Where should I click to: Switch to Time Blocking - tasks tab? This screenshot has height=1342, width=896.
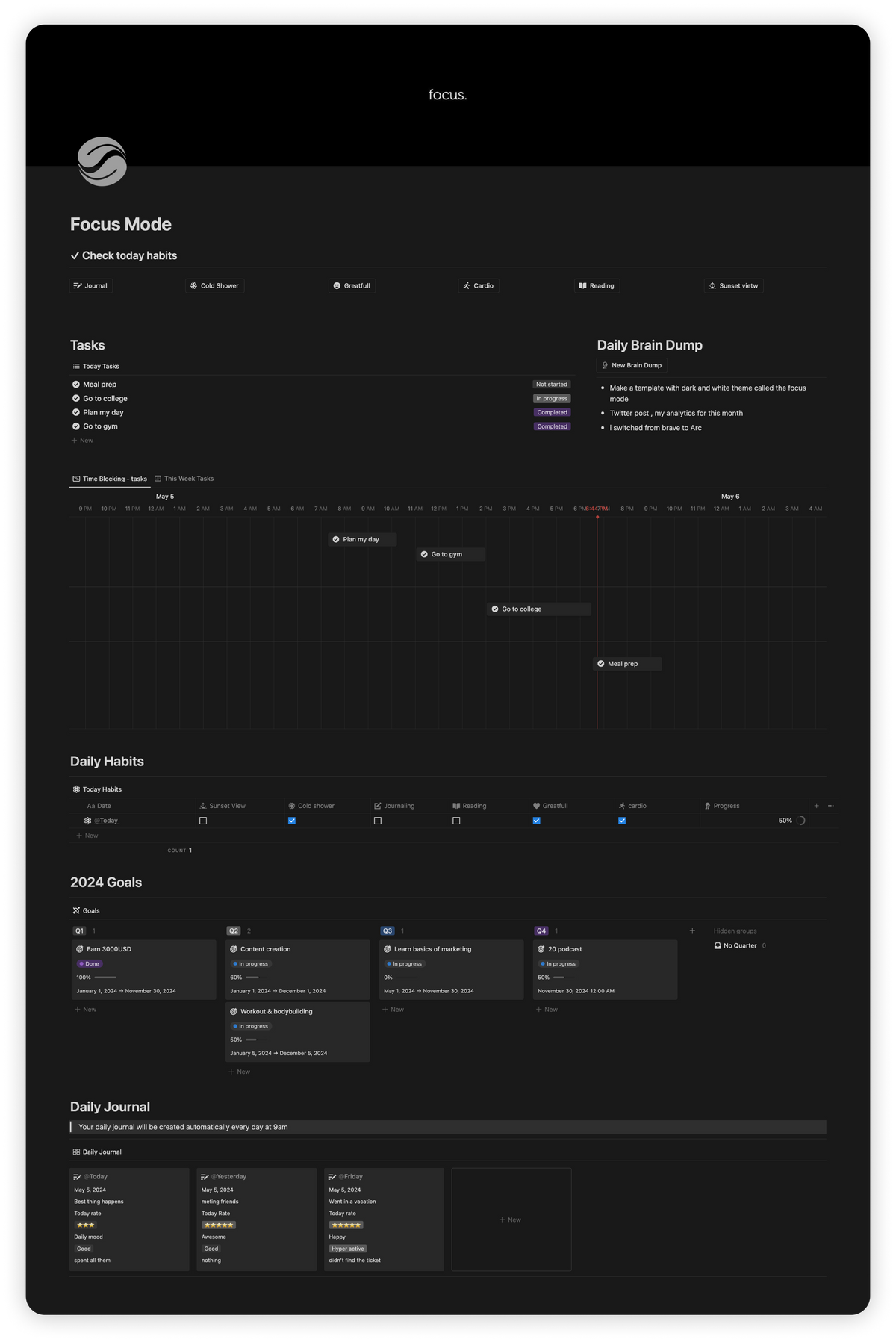click(110, 479)
